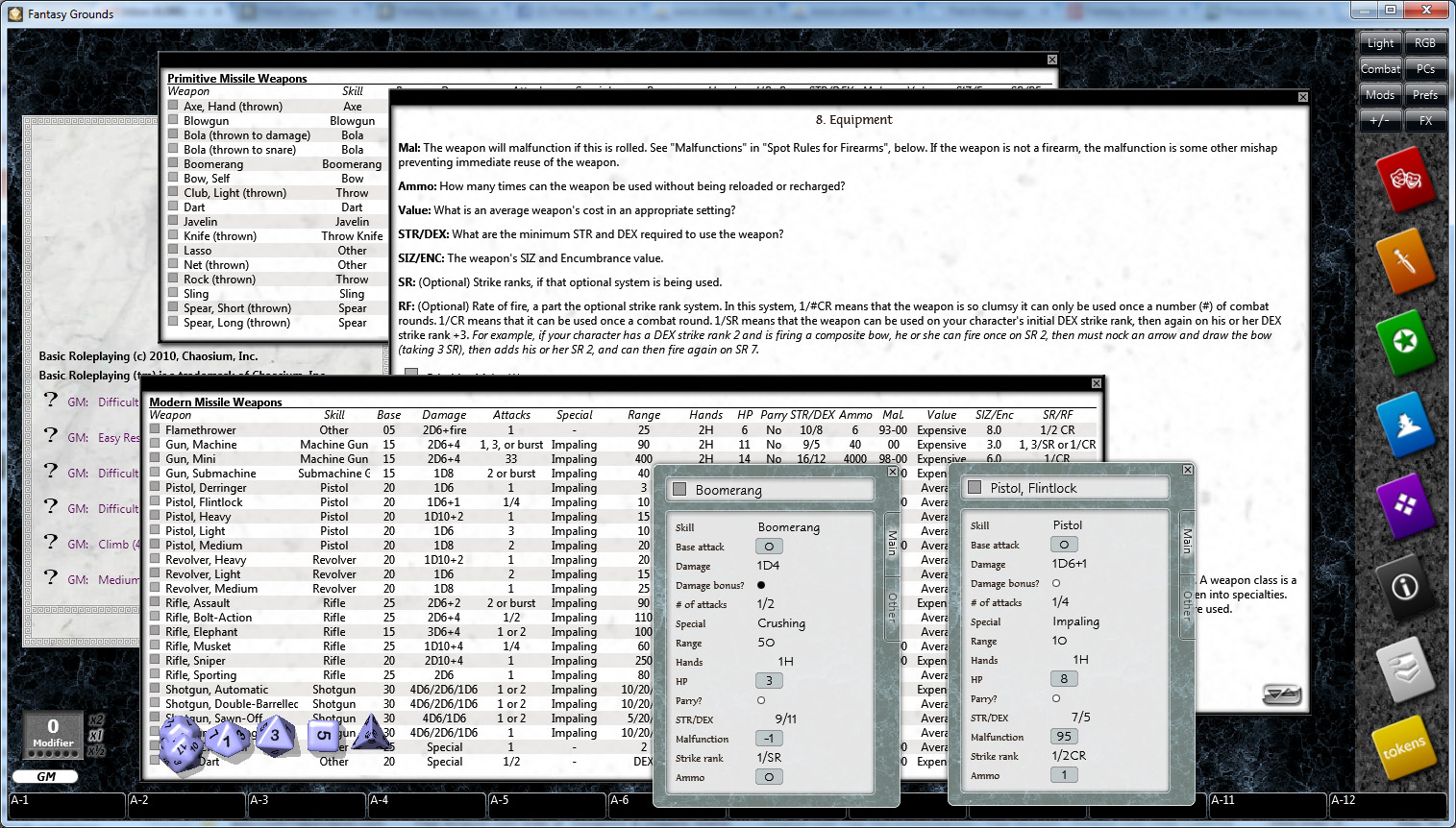Image resolution: width=1456 pixels, height=828 pixels.
Task: Click the GM identity label above the hotkey bar
Action: (46, 776)
